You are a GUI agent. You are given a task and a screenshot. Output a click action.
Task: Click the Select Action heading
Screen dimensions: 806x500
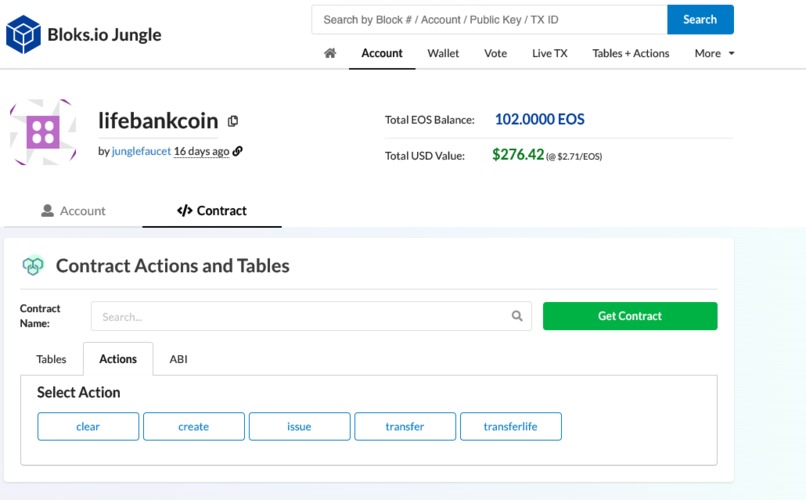click(x=79, y=392)
